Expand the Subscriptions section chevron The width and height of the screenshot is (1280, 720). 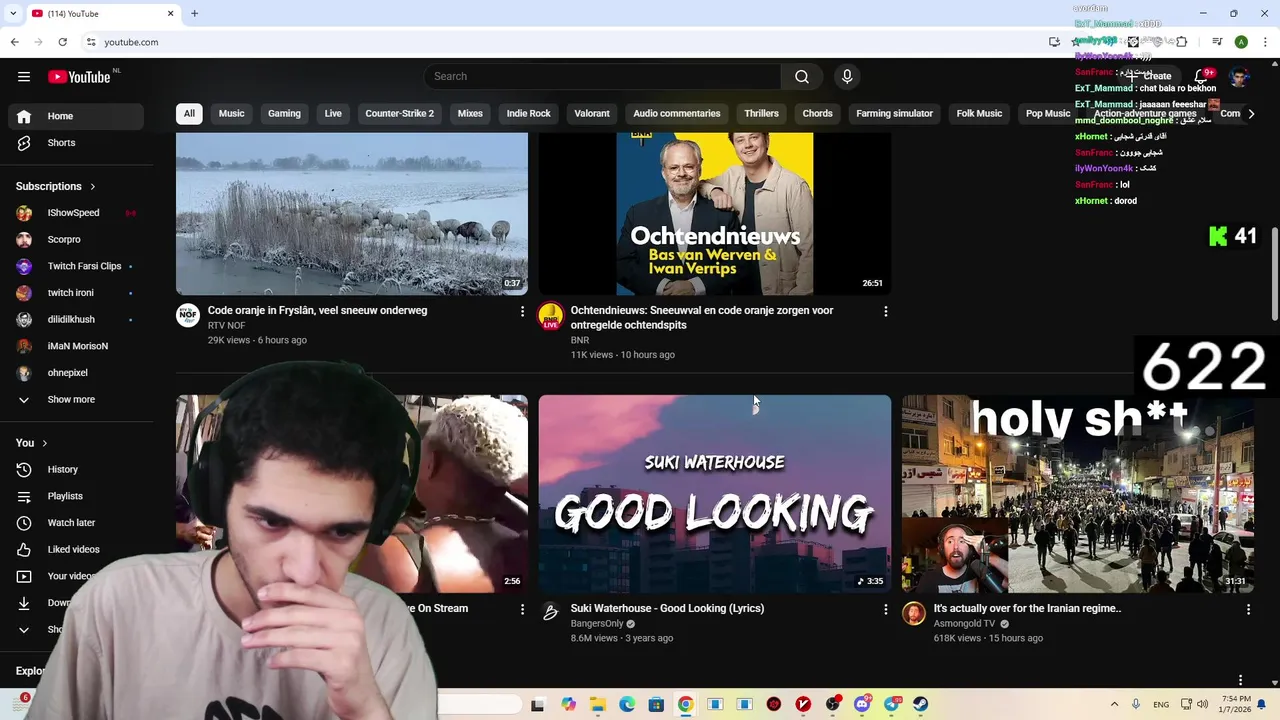pos(93,187)
